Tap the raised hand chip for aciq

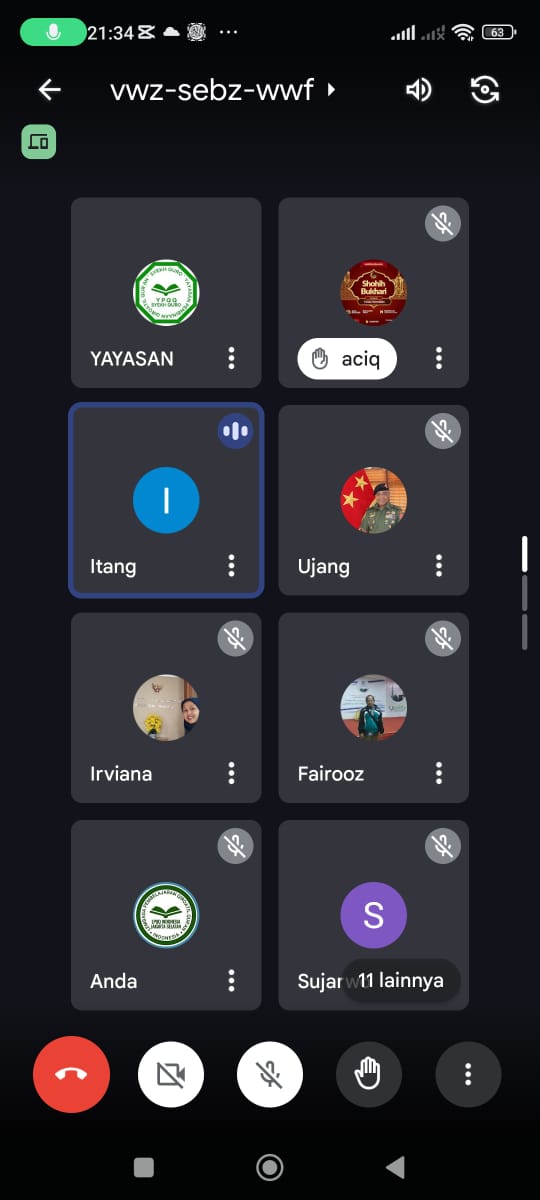click(x=347, y=360)
